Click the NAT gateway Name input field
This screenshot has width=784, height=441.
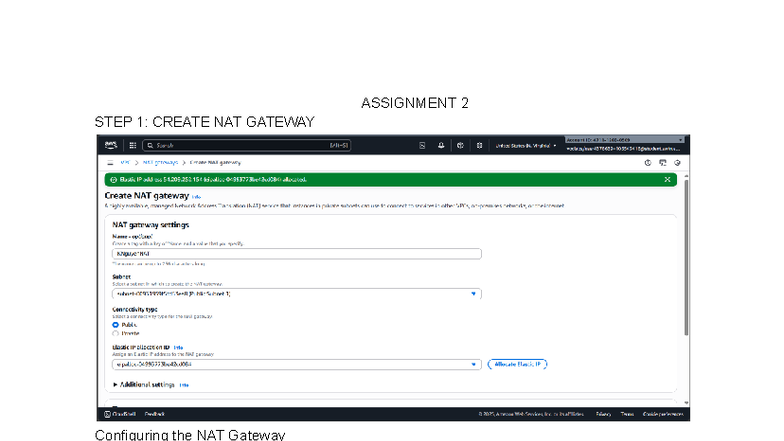pyautogui.click(x=296, y=254)
